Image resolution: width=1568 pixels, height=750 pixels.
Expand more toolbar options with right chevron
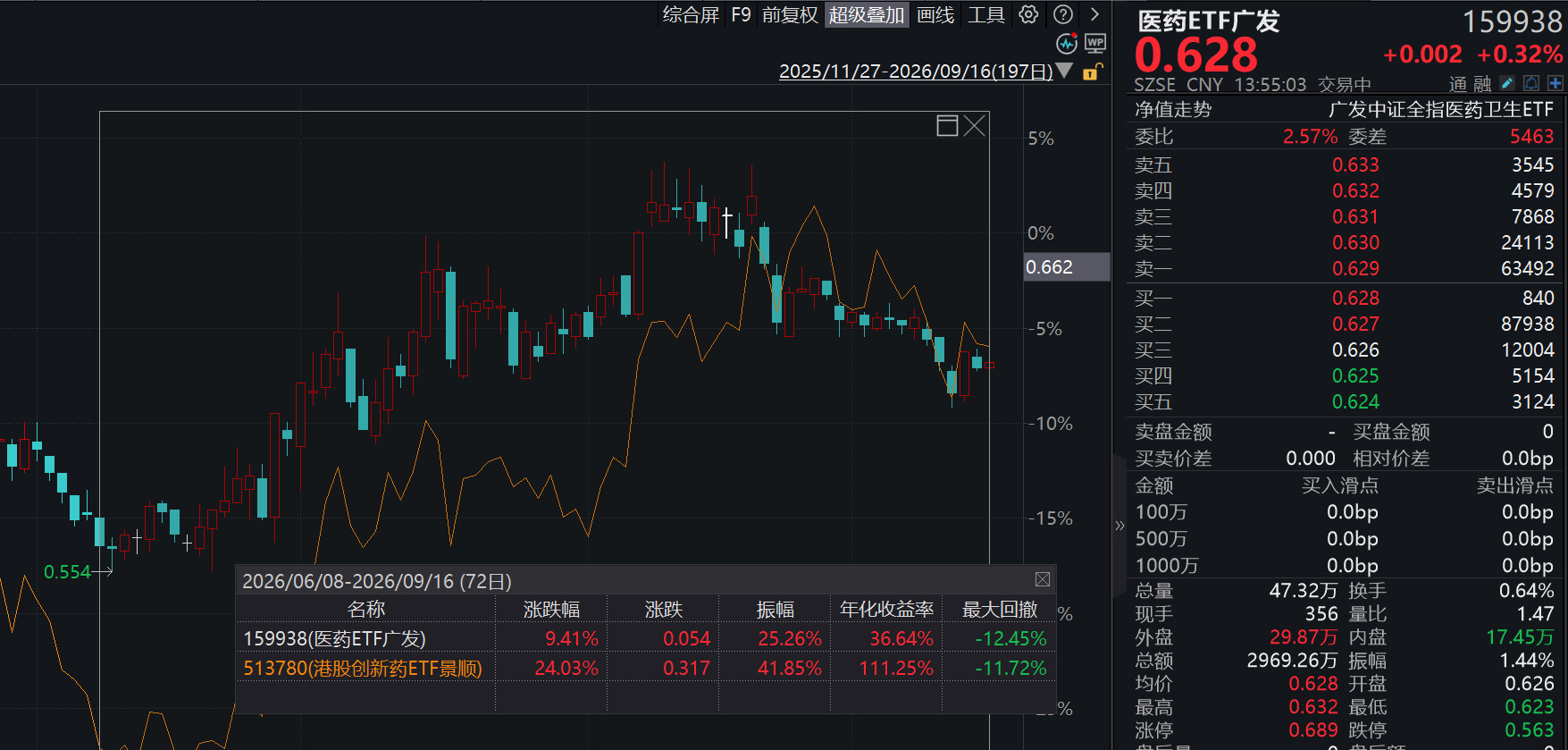coord(1094,14)
